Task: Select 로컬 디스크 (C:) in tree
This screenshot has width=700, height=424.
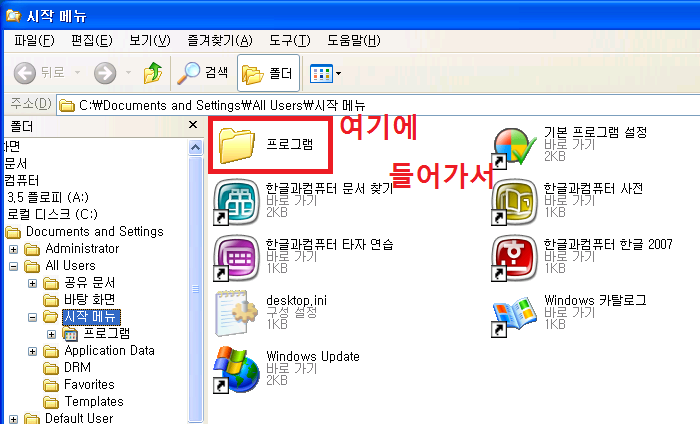Action: point(52,215)
